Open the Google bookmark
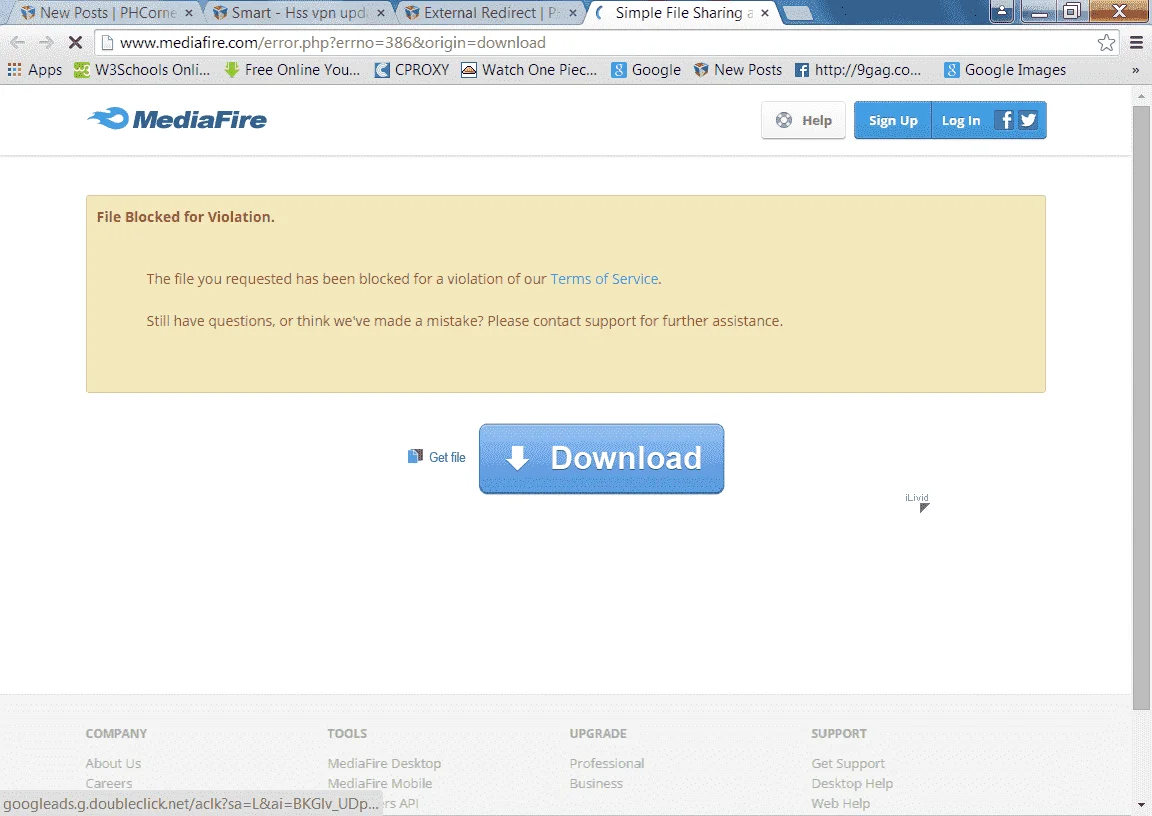 tap(647, 70)
